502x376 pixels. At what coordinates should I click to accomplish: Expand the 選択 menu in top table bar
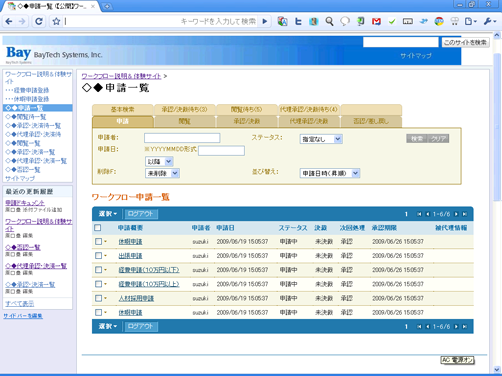pyautogui.click(x=108, y=214)
